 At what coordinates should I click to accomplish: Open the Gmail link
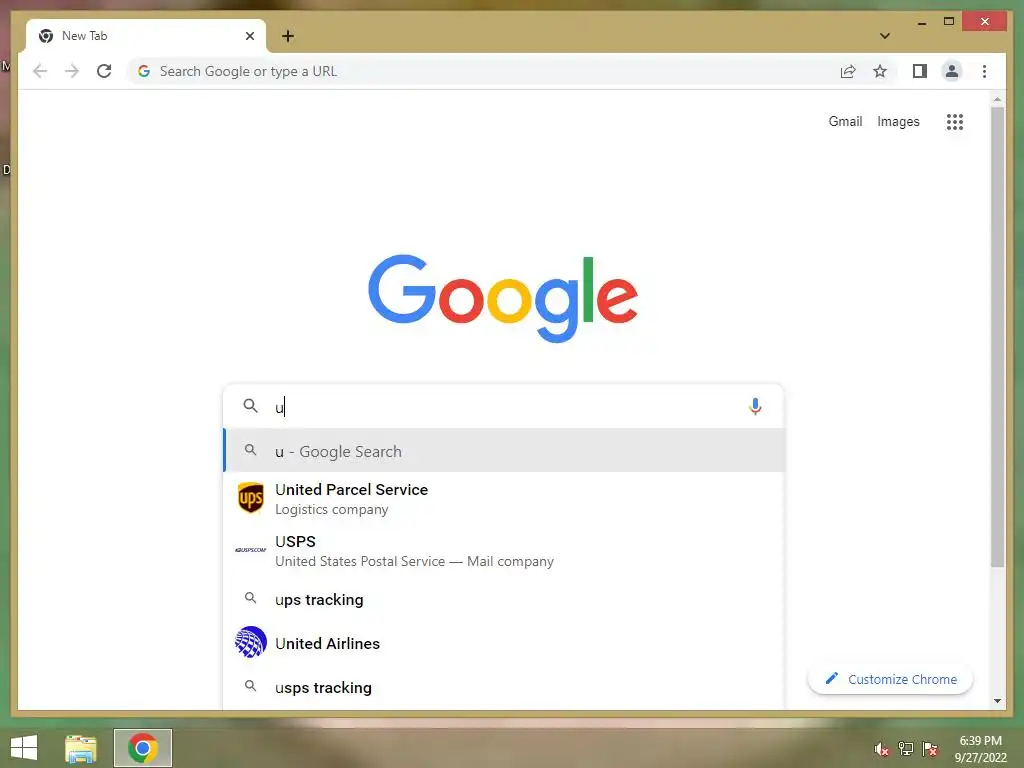click(x=845, y=121)
